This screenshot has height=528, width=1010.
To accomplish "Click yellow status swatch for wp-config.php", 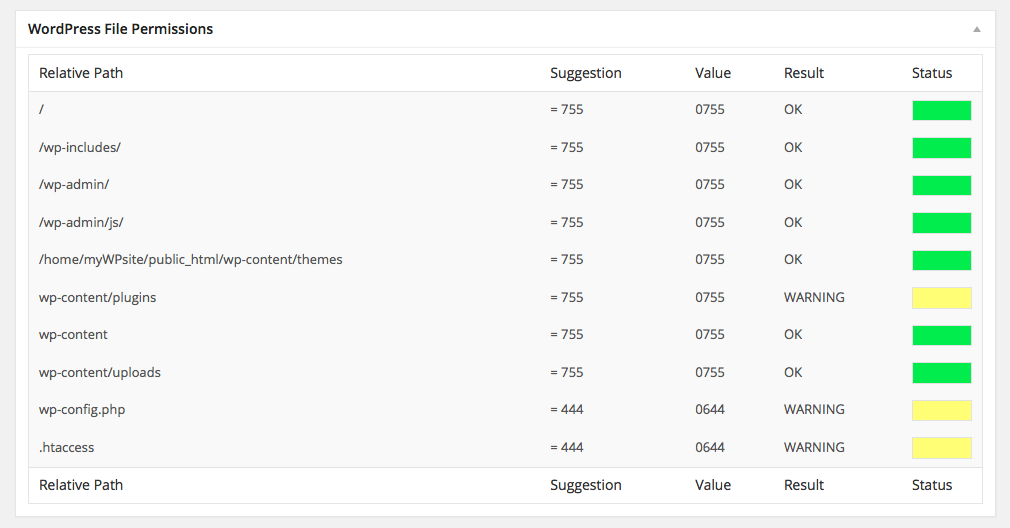I will [x=941, y=410].
